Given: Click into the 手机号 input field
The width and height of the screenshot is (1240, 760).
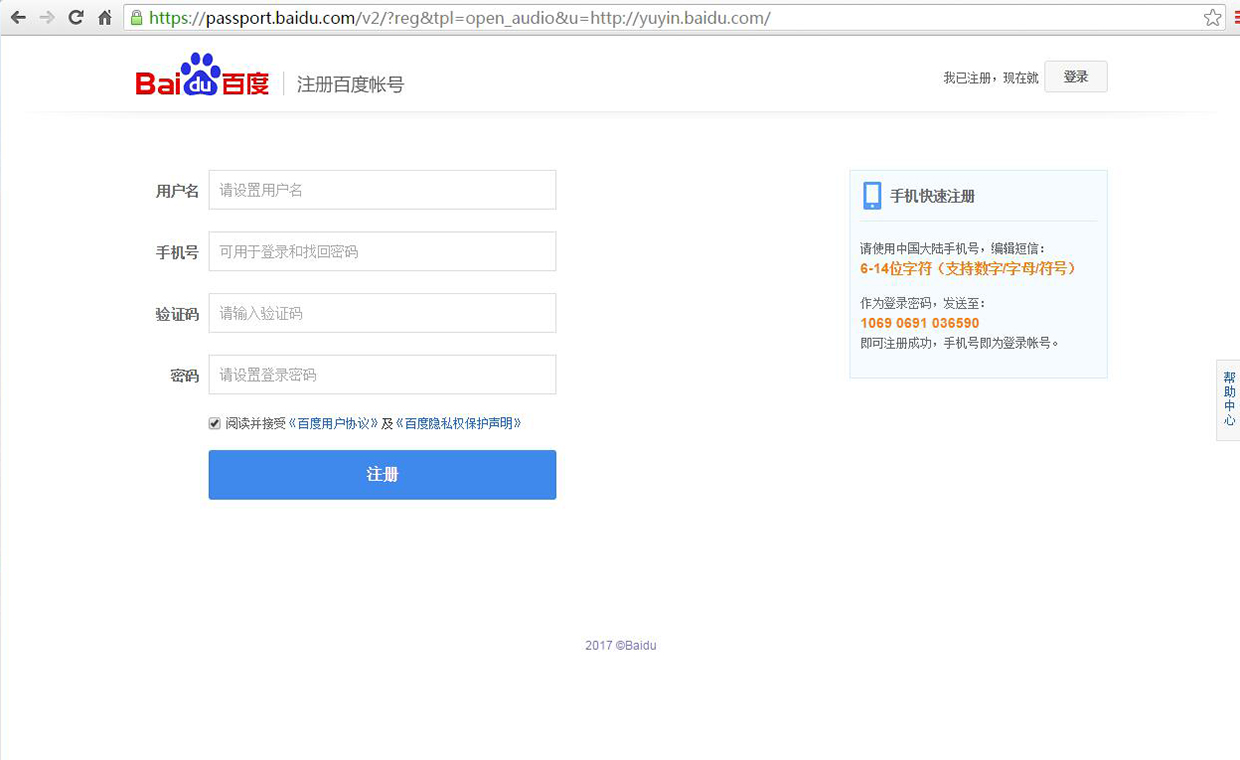Looking at the screenshot, I should click(x=382, y=252).
